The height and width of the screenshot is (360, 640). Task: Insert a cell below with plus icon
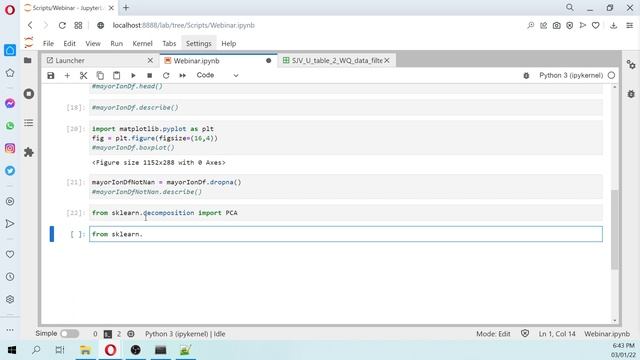[x=67, y=76]
